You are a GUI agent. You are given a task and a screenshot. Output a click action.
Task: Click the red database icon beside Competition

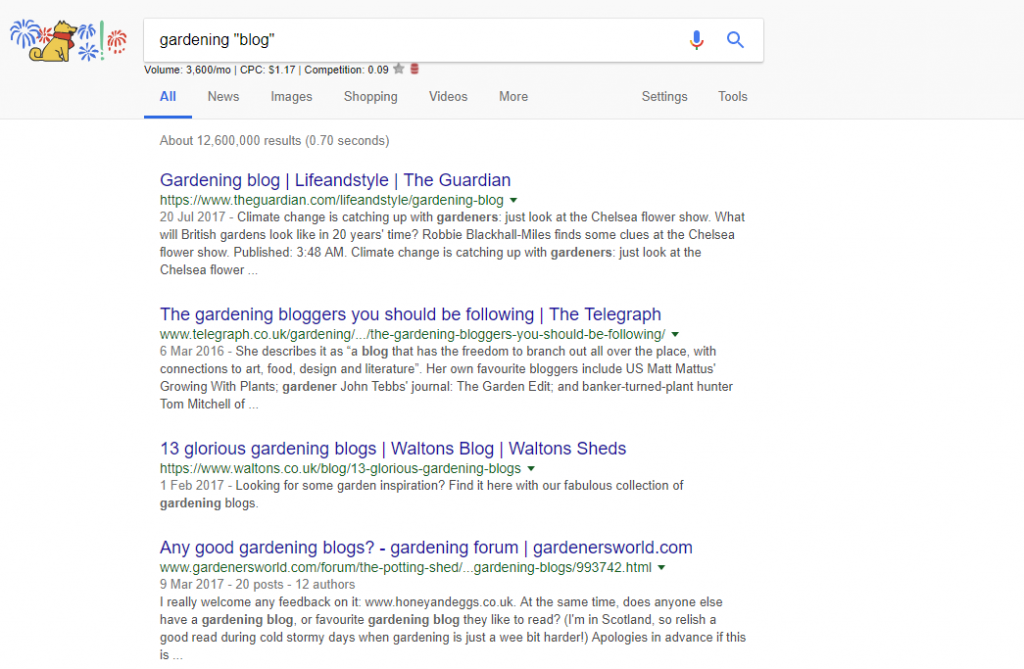414,69
